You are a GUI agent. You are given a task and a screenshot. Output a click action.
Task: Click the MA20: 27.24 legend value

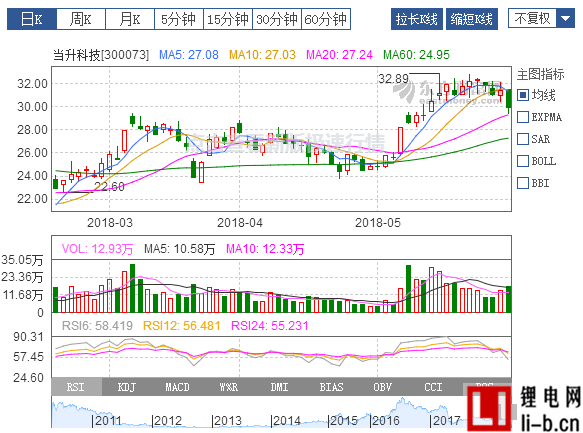point(339,55)
